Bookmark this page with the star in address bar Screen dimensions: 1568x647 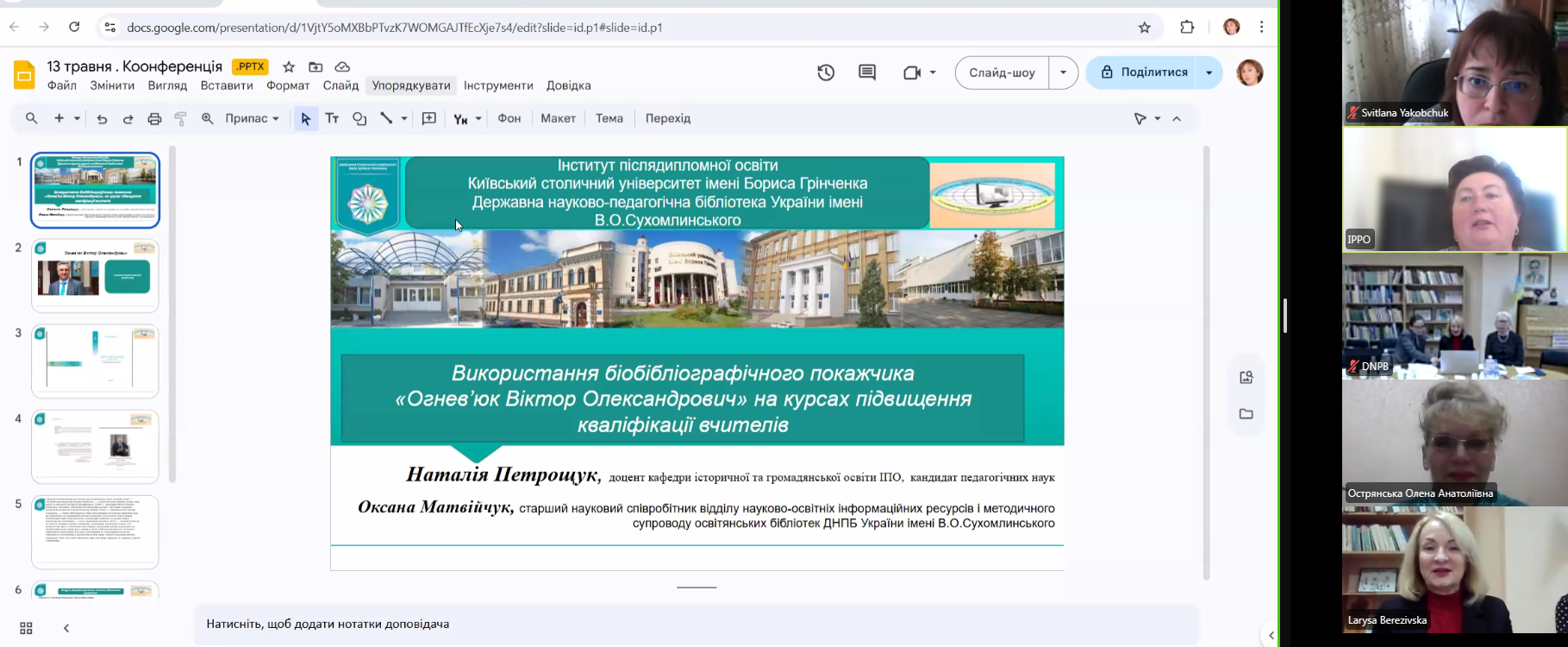[x=1145, y=28]
